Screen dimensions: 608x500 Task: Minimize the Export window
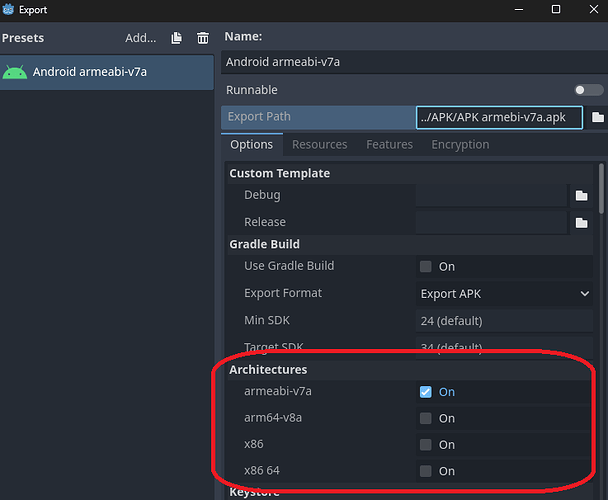click(x=519, y=9)
